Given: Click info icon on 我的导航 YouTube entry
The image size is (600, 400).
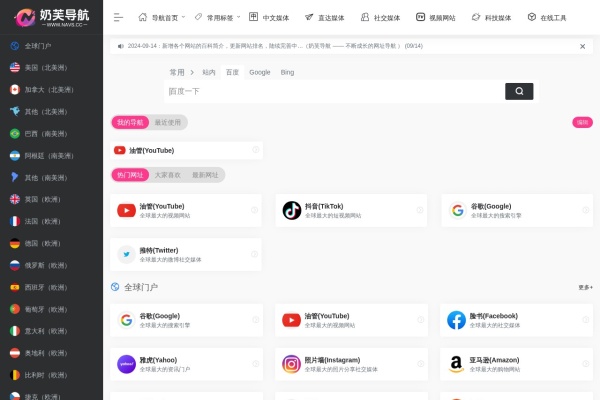Looking at the screenshot, I should [x=256, y=150].
